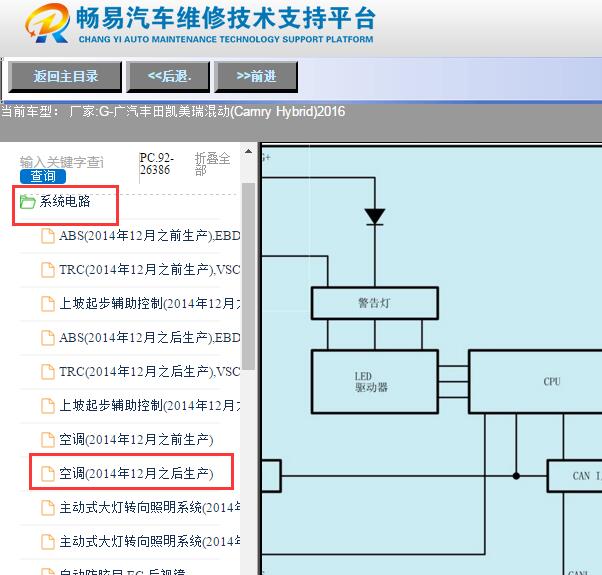Open 空调(2014年12月之后生产) entry

click(136, 473)
